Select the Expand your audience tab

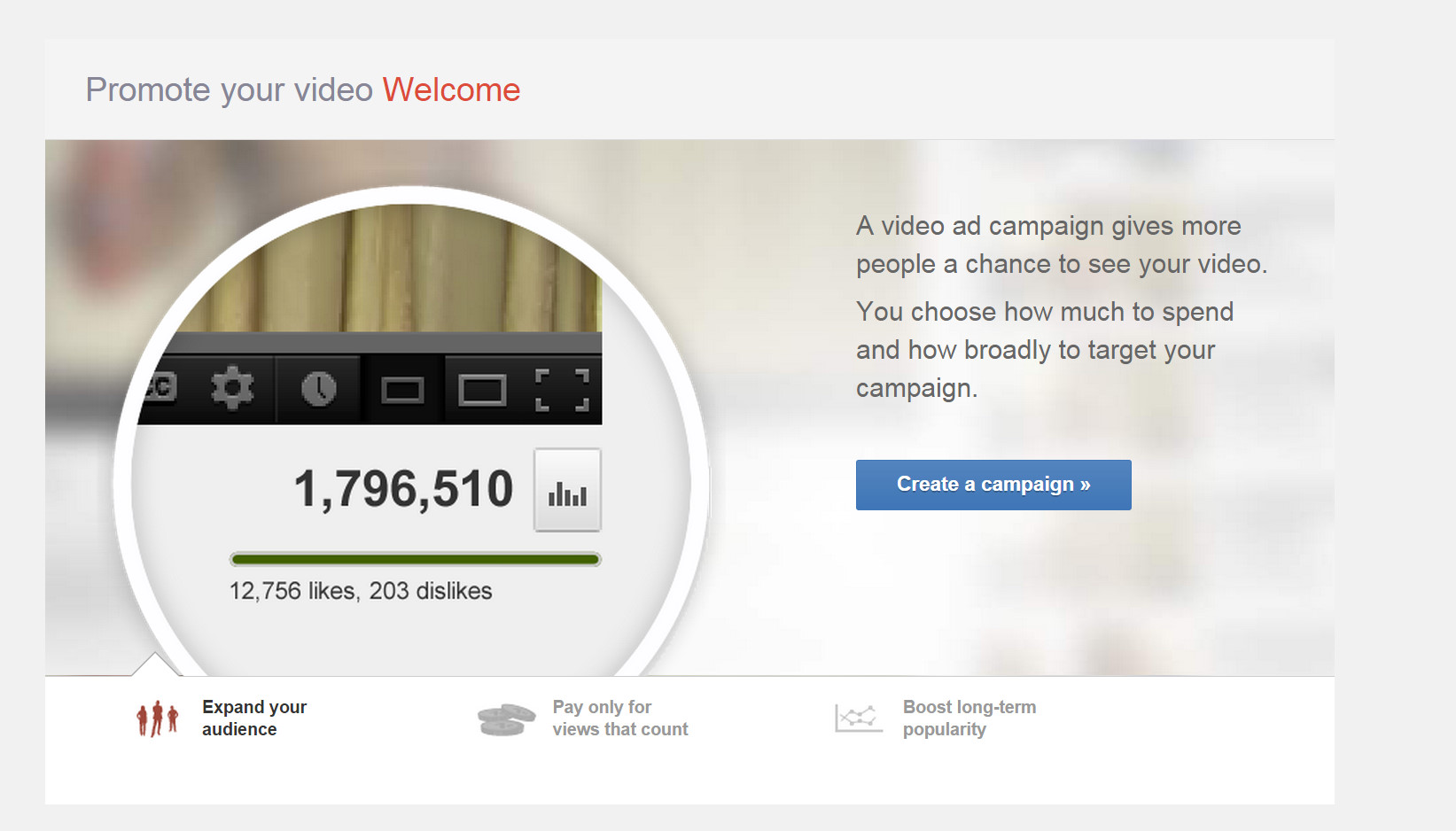point(222,718)
